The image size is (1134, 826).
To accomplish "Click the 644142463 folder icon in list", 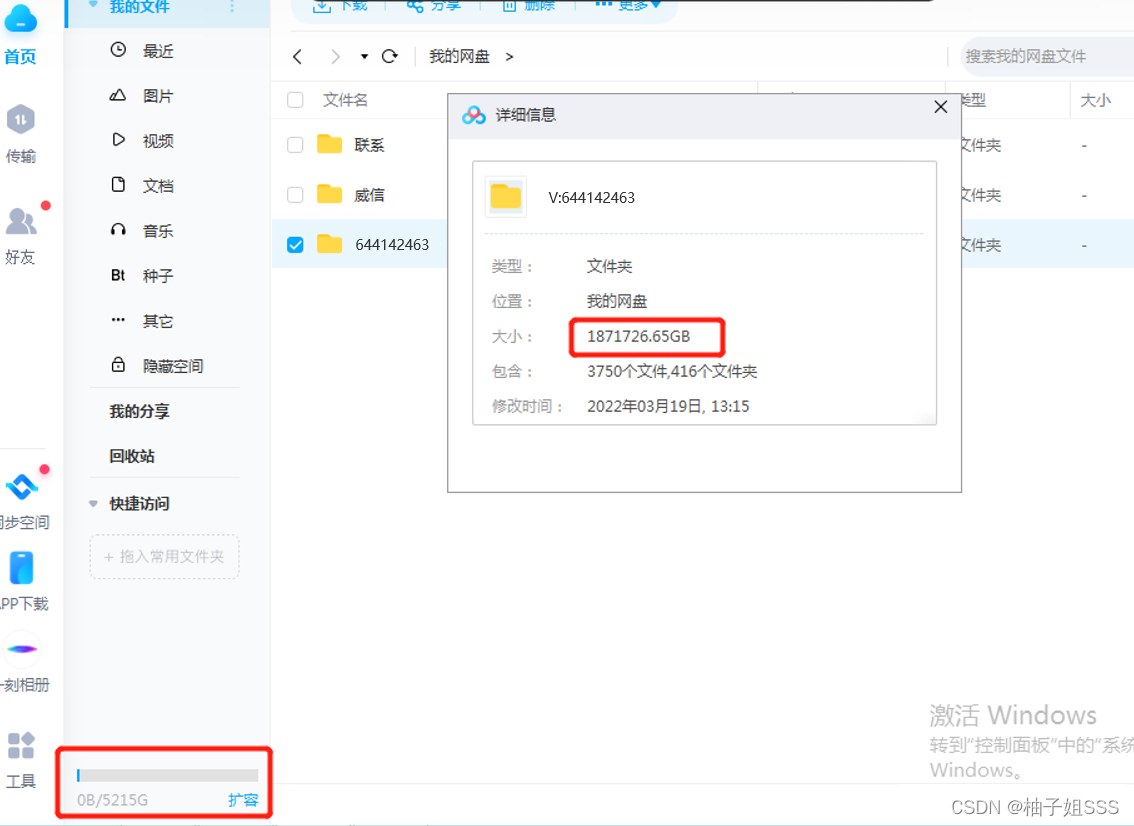I will pos(330,244).
